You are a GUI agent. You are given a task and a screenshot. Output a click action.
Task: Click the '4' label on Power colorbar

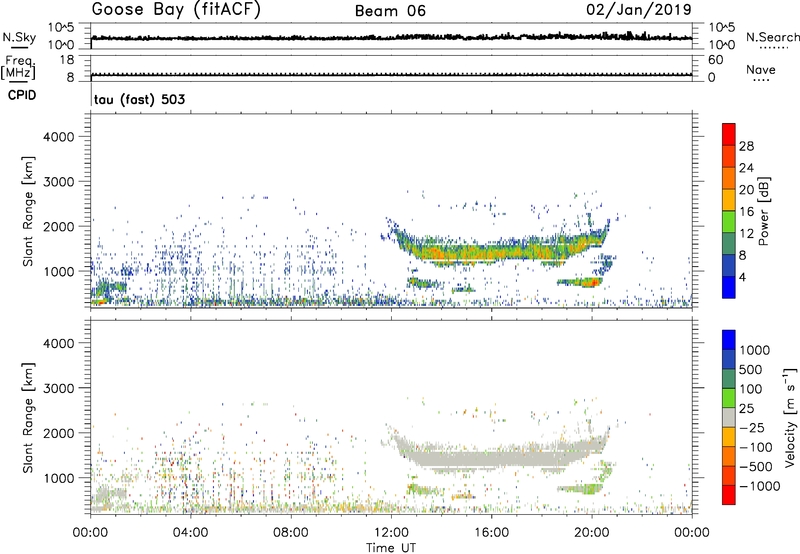pos(742,278)
